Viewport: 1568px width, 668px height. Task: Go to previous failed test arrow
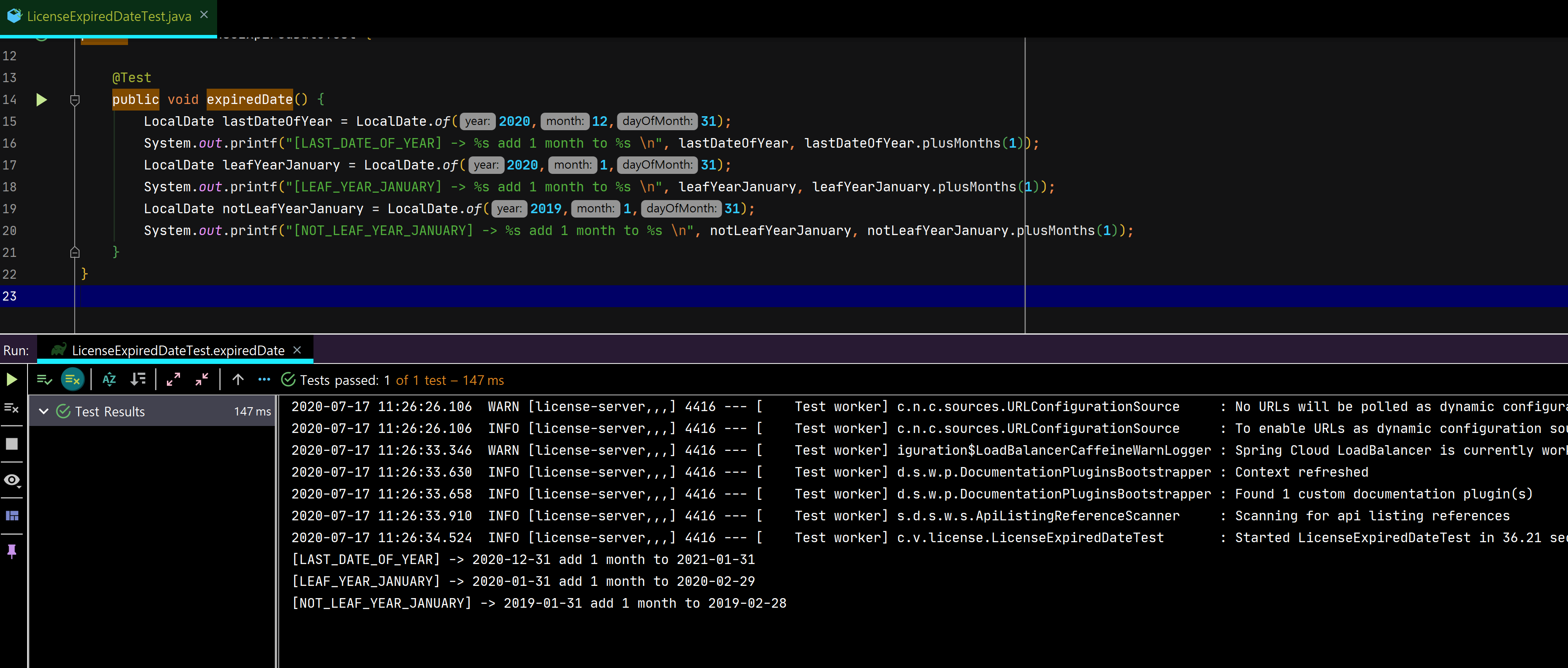pyautogui.click(x=238, y=380)
